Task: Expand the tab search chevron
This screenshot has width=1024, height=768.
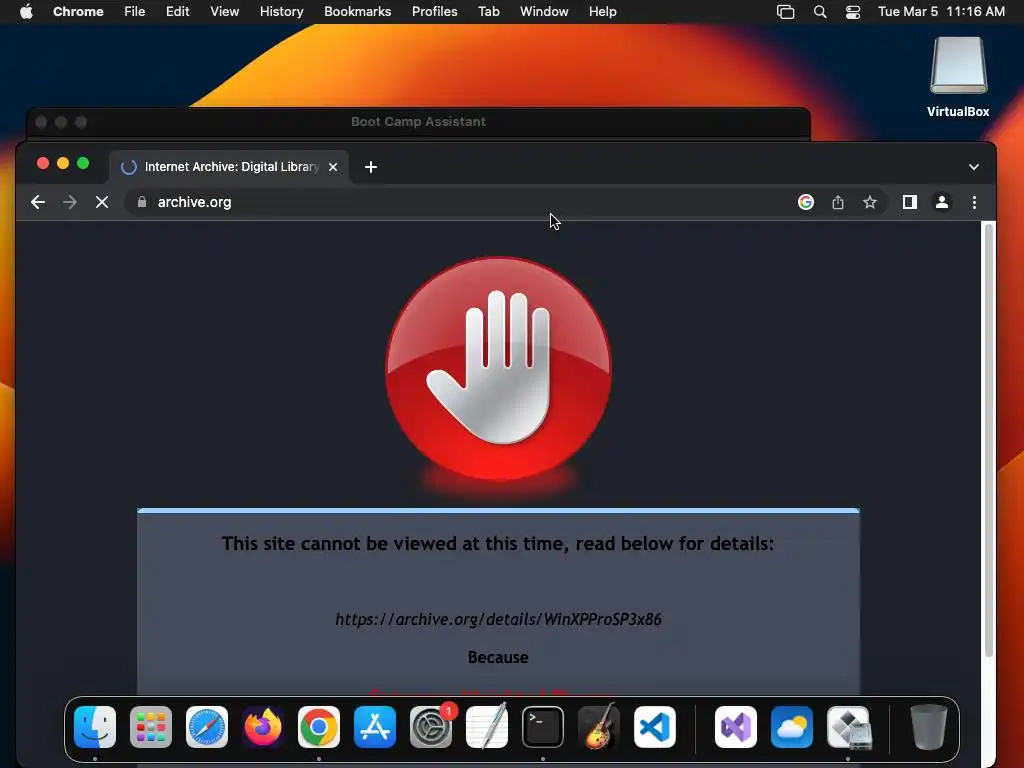Action: [974, 167]
